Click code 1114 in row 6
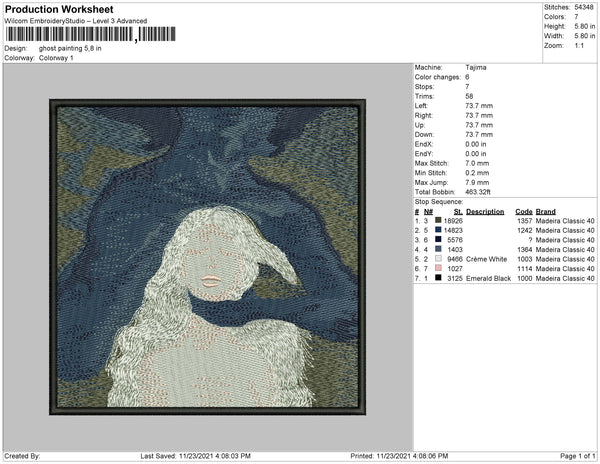This screenshot has height=464, width=600. click(x=525, y=269)
